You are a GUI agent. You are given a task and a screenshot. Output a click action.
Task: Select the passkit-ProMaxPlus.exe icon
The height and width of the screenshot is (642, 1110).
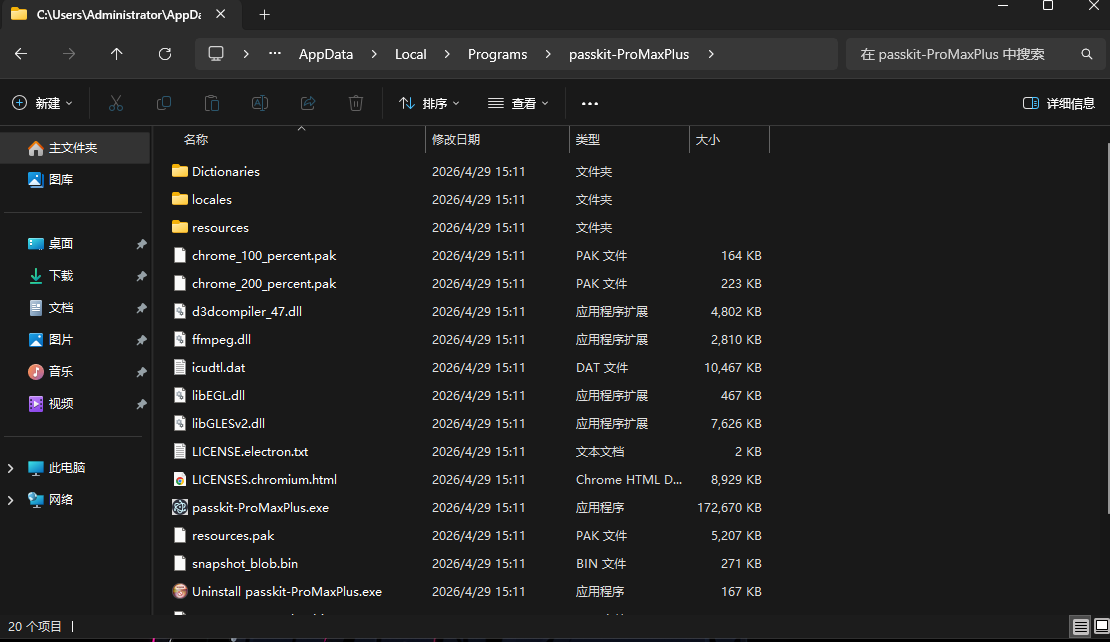click(180, 508)
